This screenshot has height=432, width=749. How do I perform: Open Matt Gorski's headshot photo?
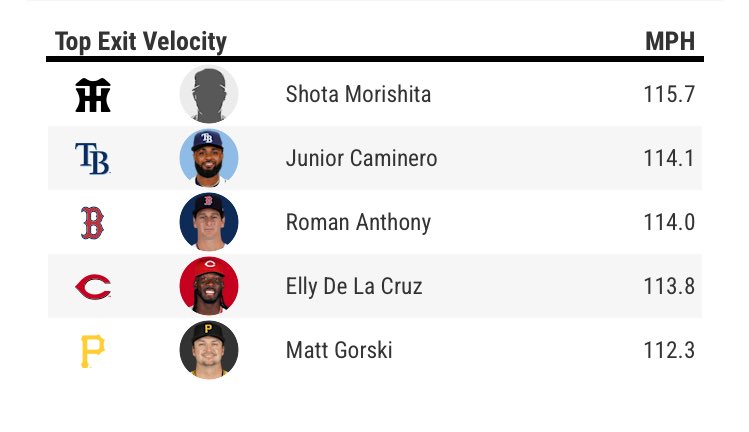[x=209, y=350]
